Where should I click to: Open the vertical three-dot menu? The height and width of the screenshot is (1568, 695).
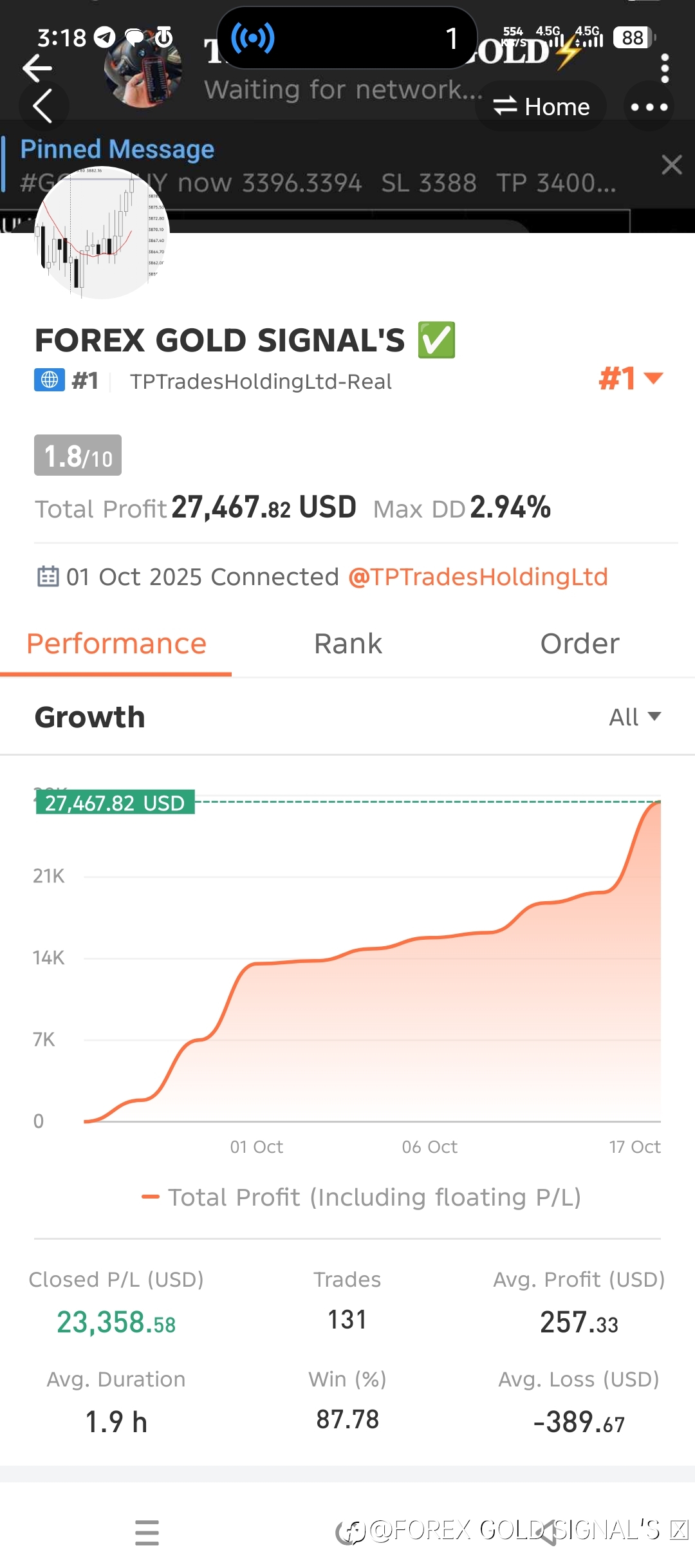[665, 68]
